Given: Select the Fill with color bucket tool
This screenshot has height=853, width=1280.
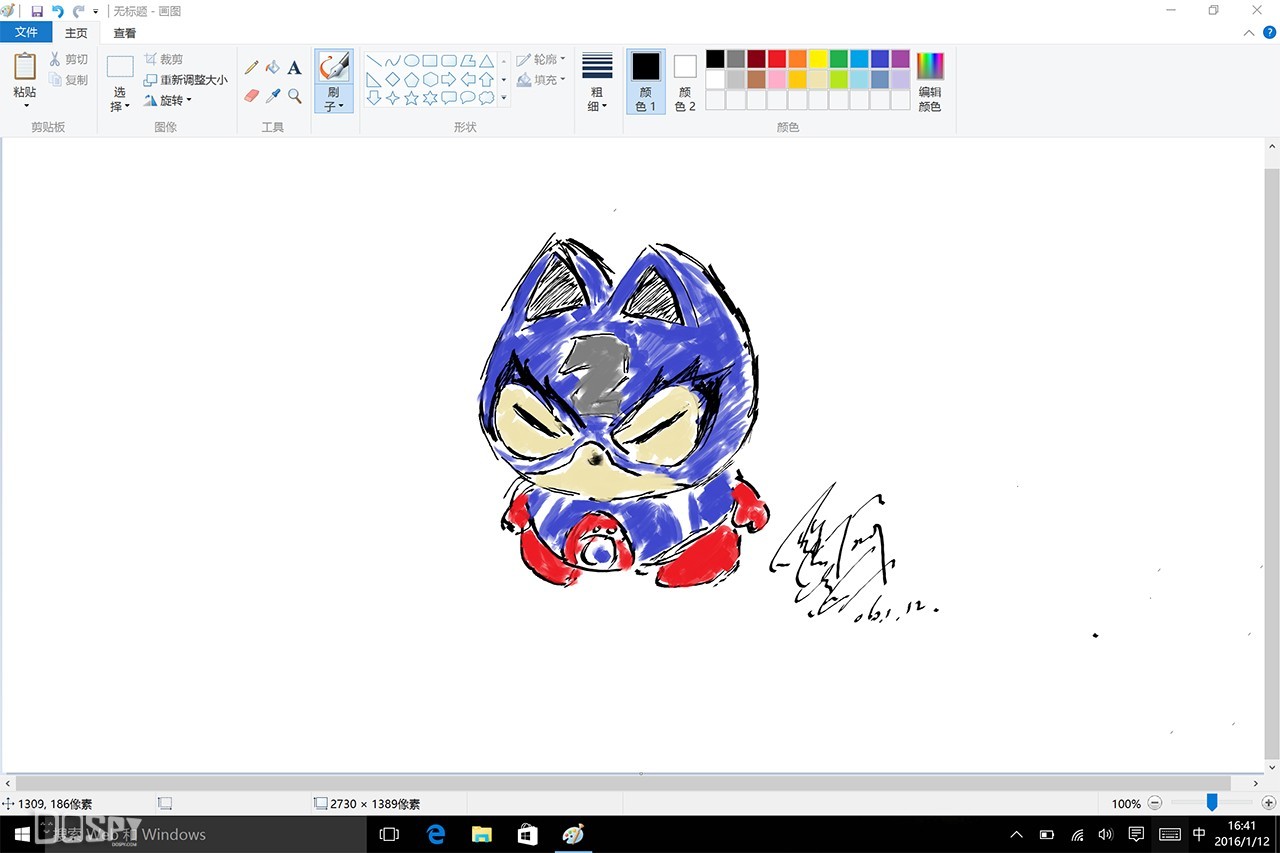Looking at the screenshot, I should point(273,67).
